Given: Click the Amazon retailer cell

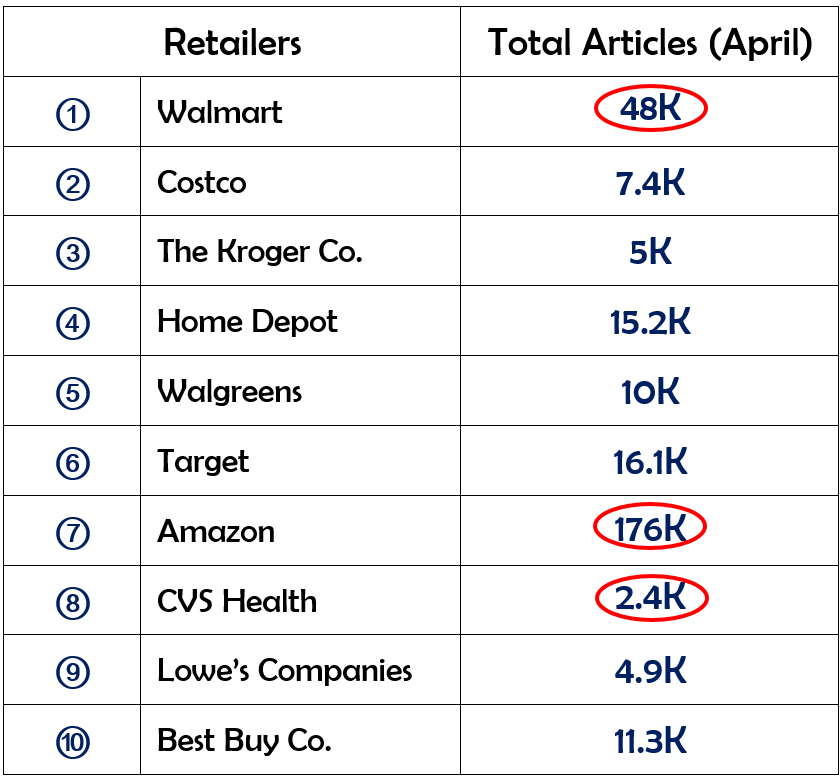Looking at the screenshot, I should 216,531.
